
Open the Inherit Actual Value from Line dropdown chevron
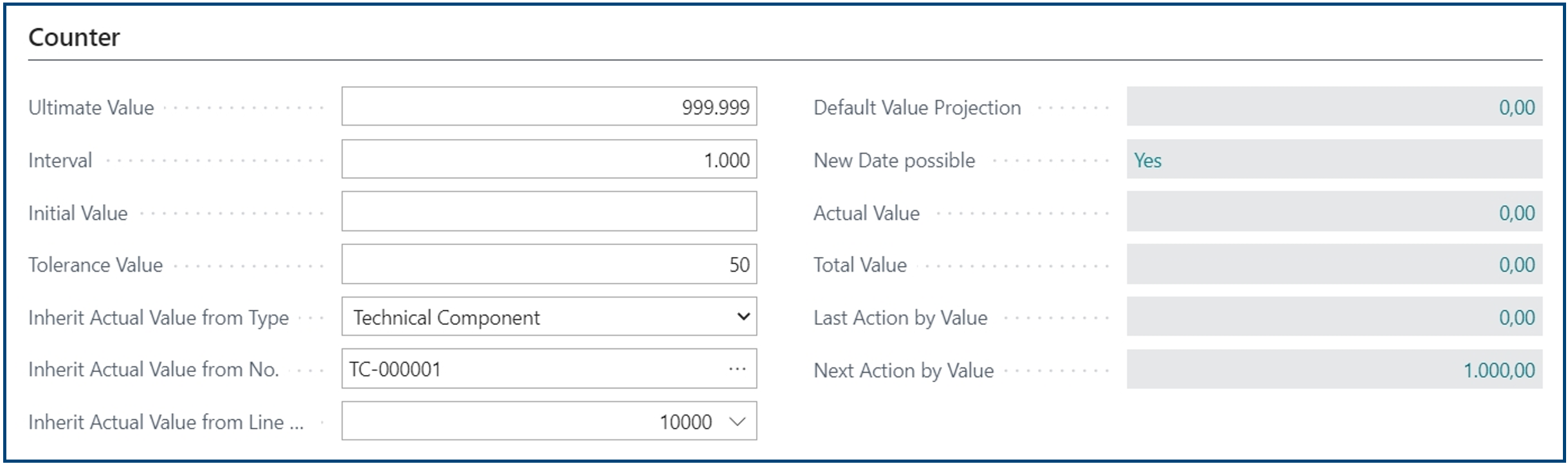click(x=737, y=421)
